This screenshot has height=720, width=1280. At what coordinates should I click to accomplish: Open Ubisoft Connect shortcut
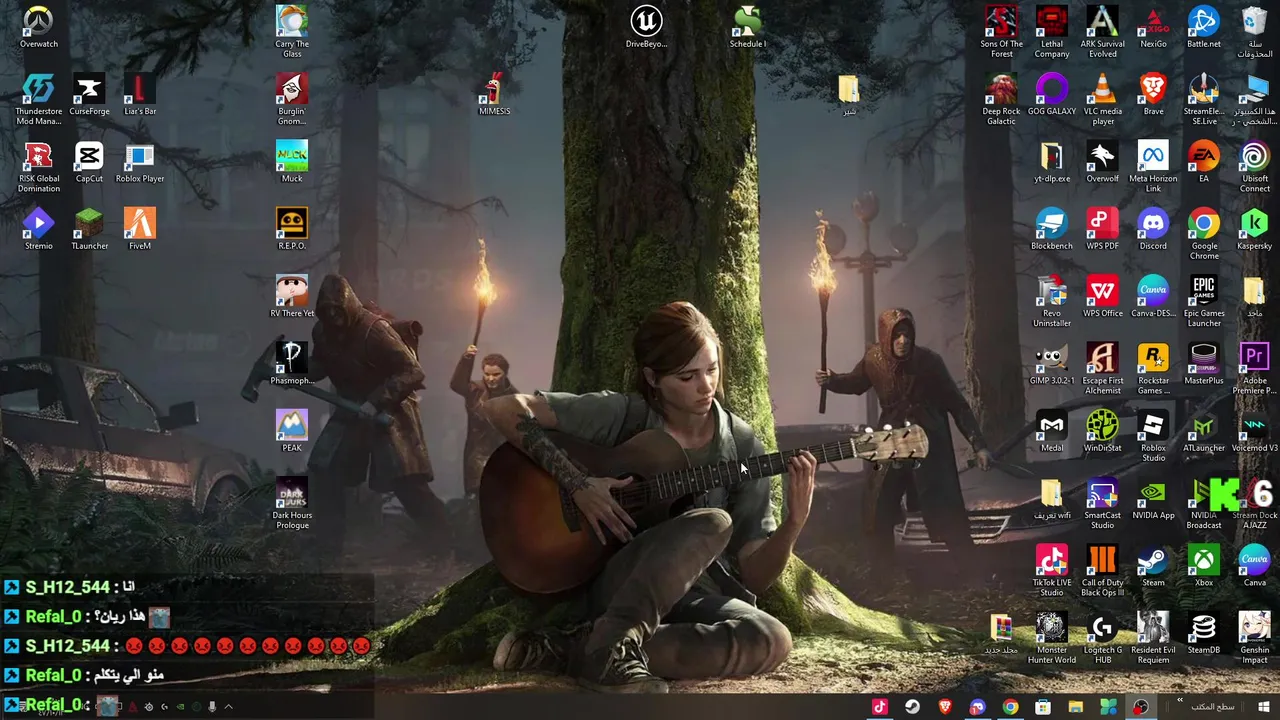(1254, 166)
